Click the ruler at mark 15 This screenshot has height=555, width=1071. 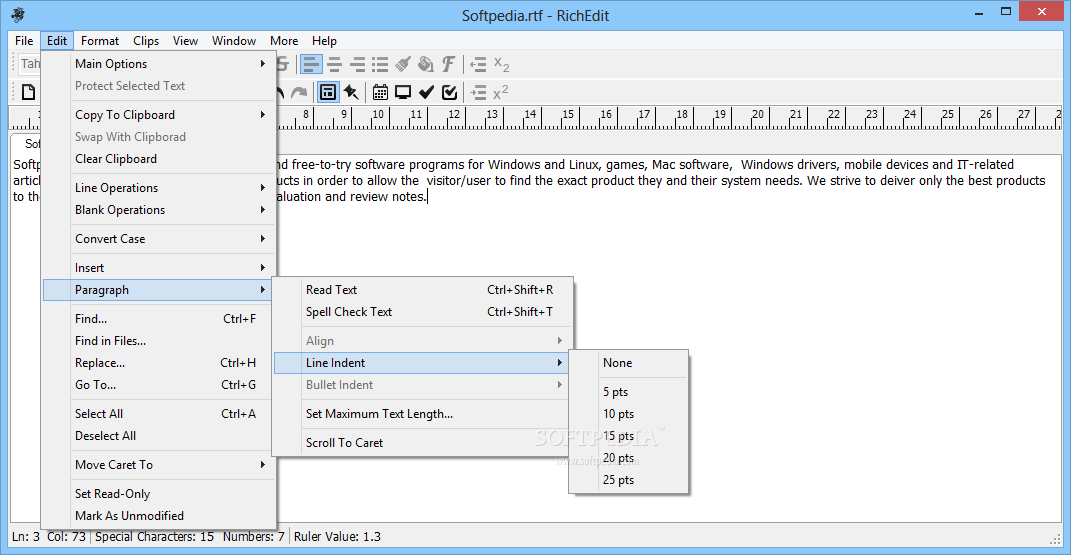coord(568,115)
